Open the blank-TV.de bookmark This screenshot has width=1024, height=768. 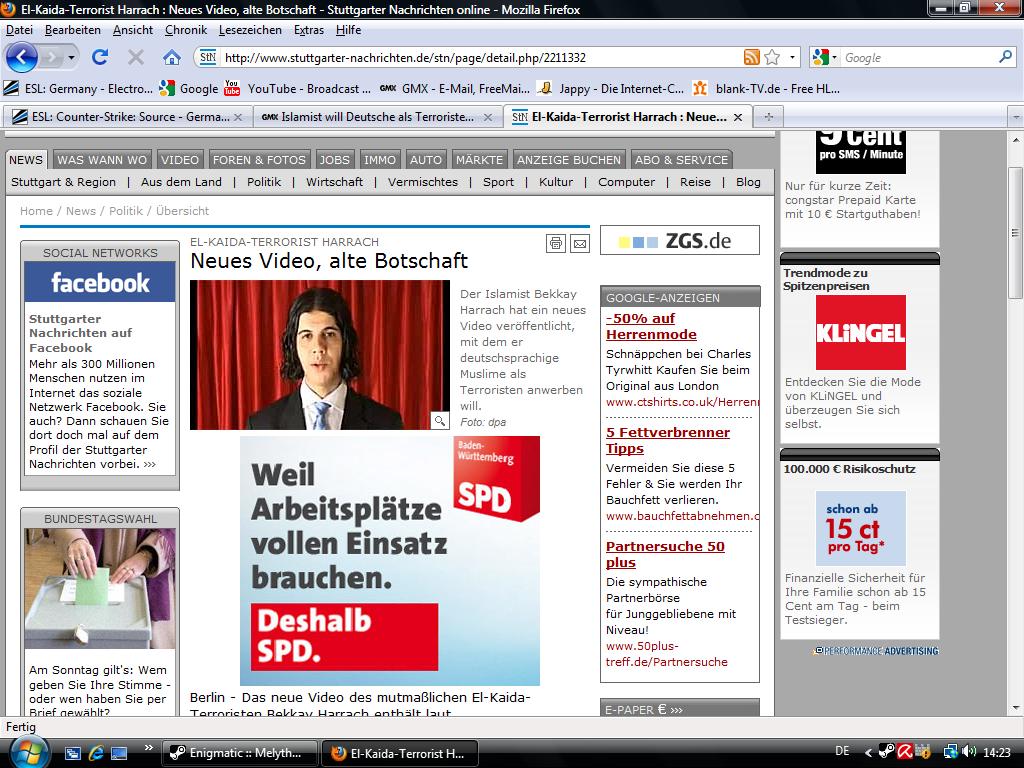(x=767, y=88)
